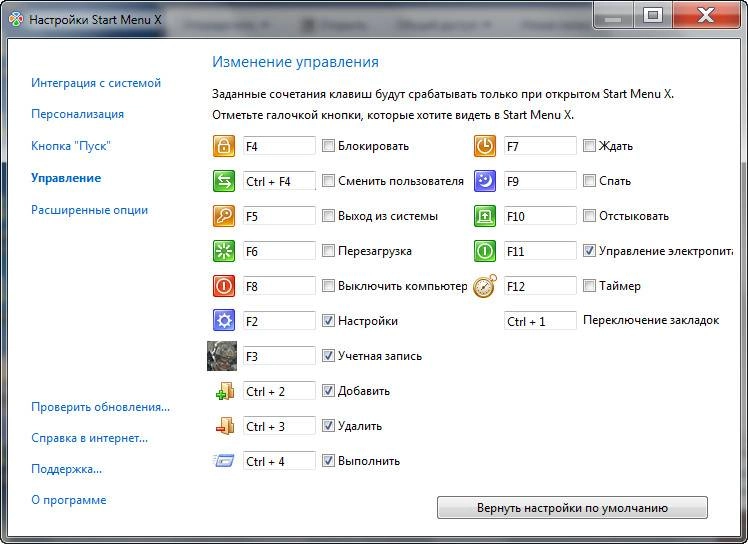The width and height of the screenshot is (748, 544).
Task: Click the F5 hotkey field
Action: tap(279, 216)
